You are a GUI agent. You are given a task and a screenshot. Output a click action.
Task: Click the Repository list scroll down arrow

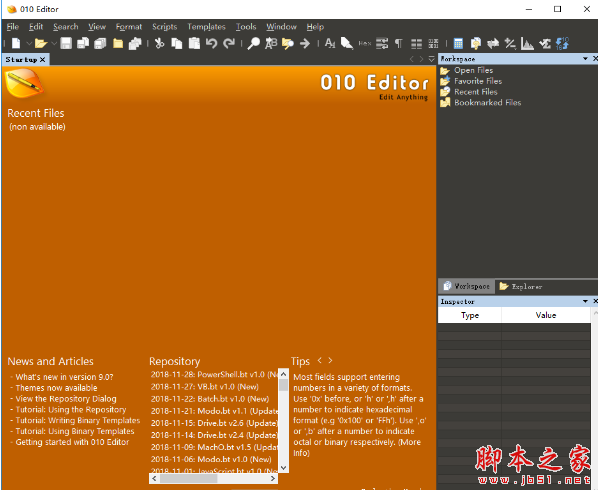[283, 468]
